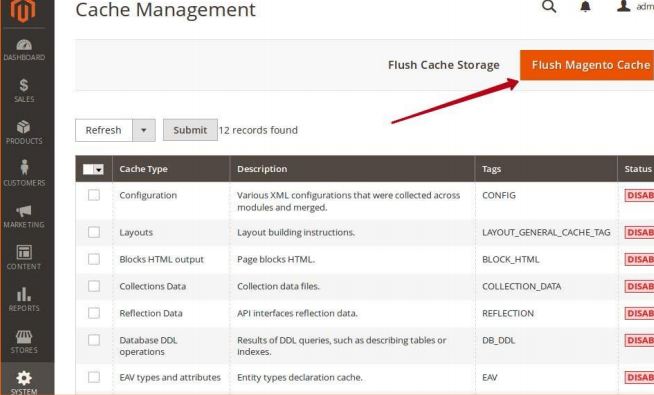
Task: Open the admin user account icon
Action: click(x=624, y=6)
